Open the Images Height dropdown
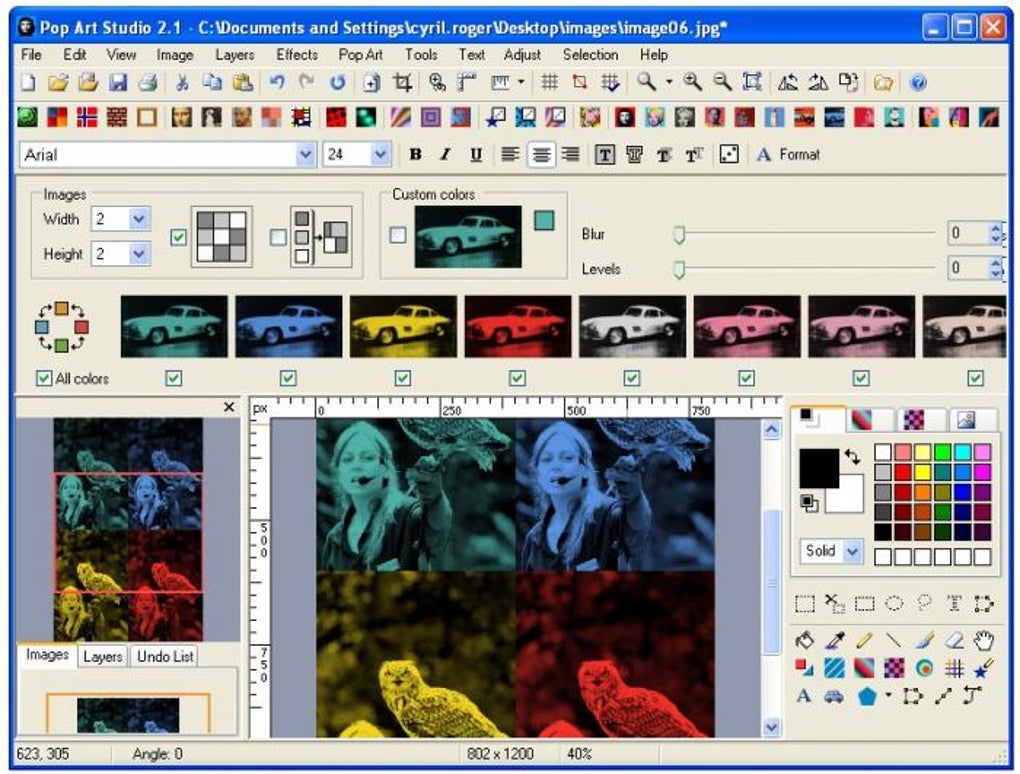Image resolution: width=1020 pixels, height=774 pixels. [x=139, y=254]
